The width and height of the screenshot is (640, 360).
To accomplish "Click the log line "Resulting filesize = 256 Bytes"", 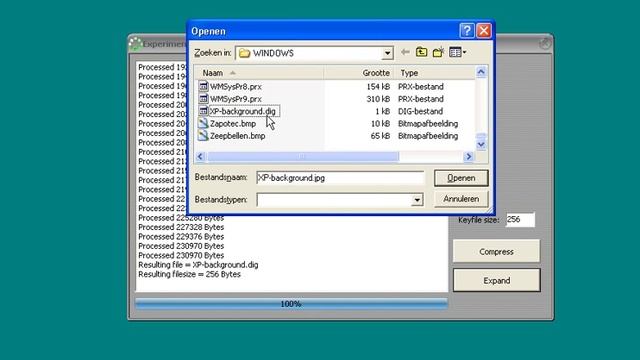I will [189, 274].
